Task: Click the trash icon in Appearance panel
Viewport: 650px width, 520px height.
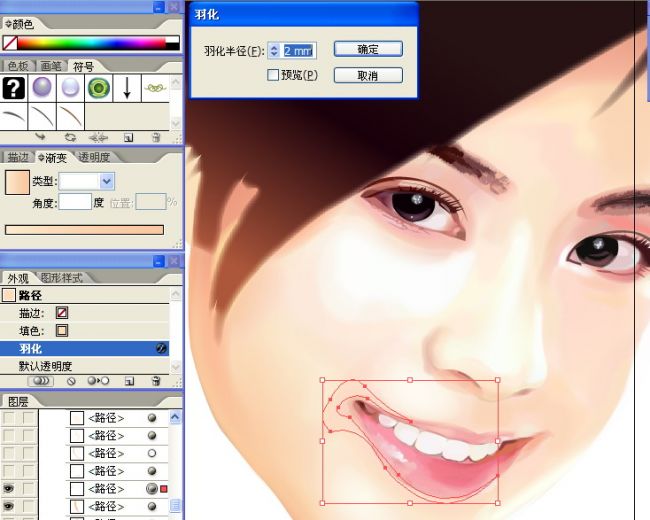Action: pos(156,381)
